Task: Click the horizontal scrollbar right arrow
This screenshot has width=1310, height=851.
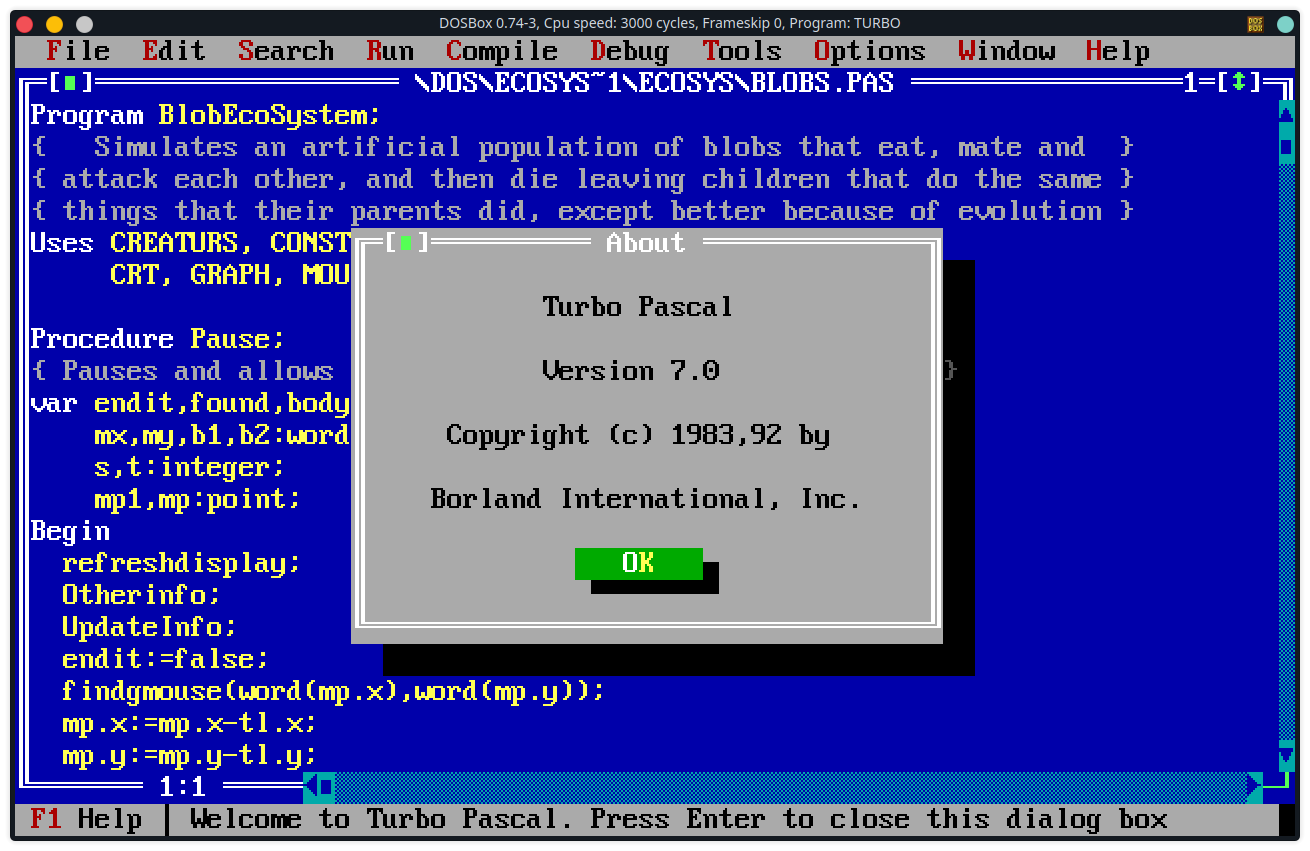Action: tap(1255, 787)
